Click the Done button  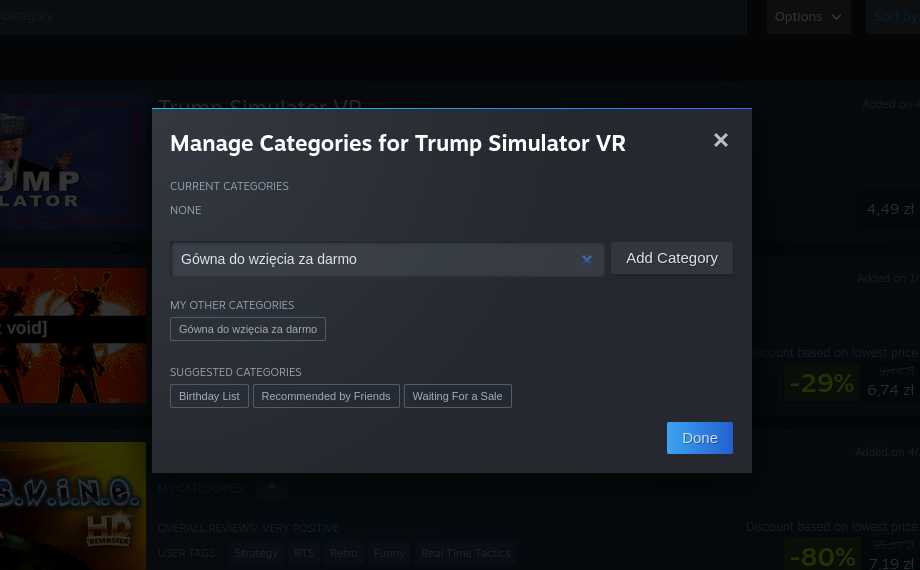(699, 438)
